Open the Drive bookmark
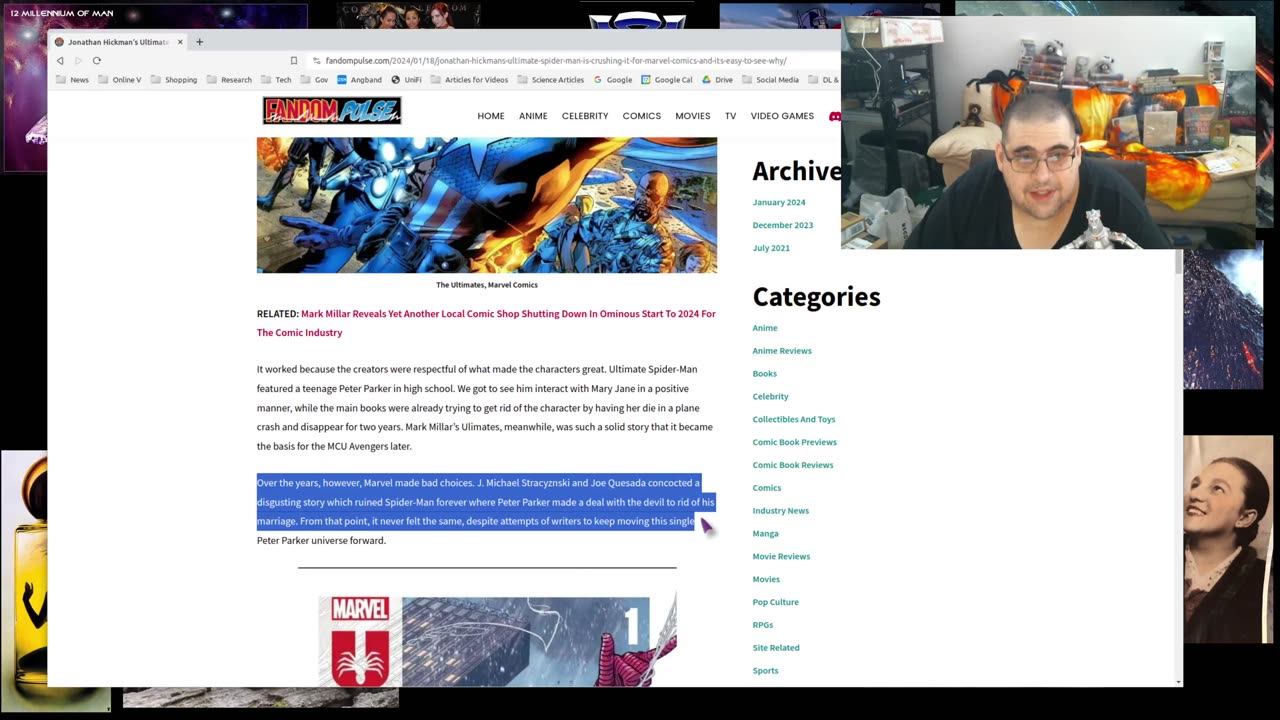This screenshot has width=1280, height=720. 717,80
